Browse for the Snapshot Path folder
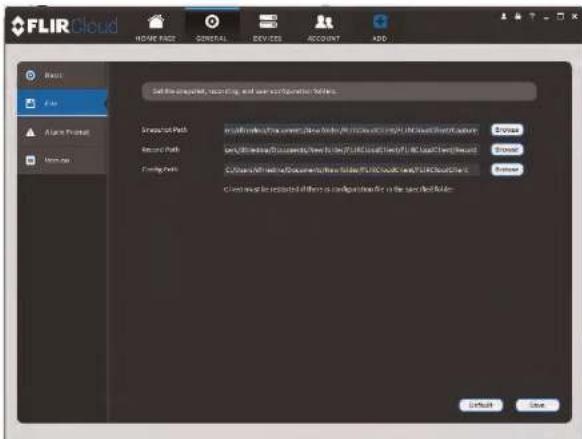 coord(507,130)
